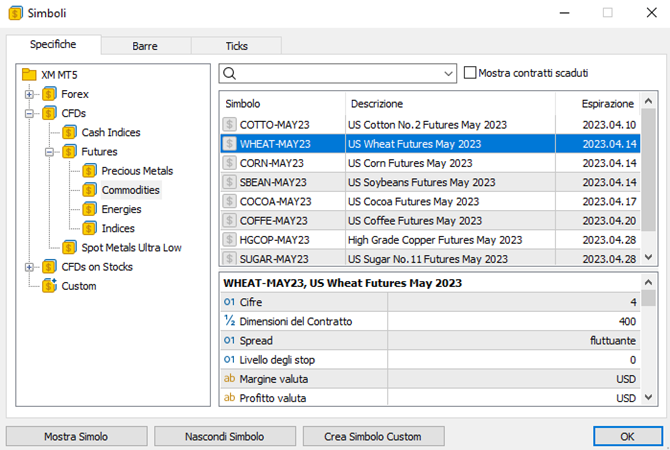Click symbol list scrollbar down arrow

(x=648, y=257)
